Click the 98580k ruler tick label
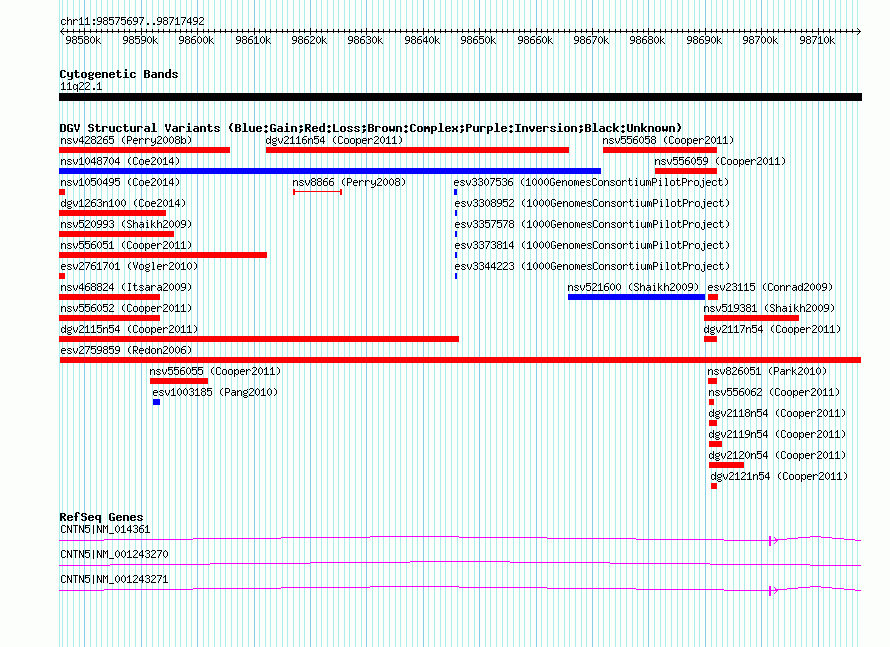Screen dimensions: 890x647 pos(83,40)
